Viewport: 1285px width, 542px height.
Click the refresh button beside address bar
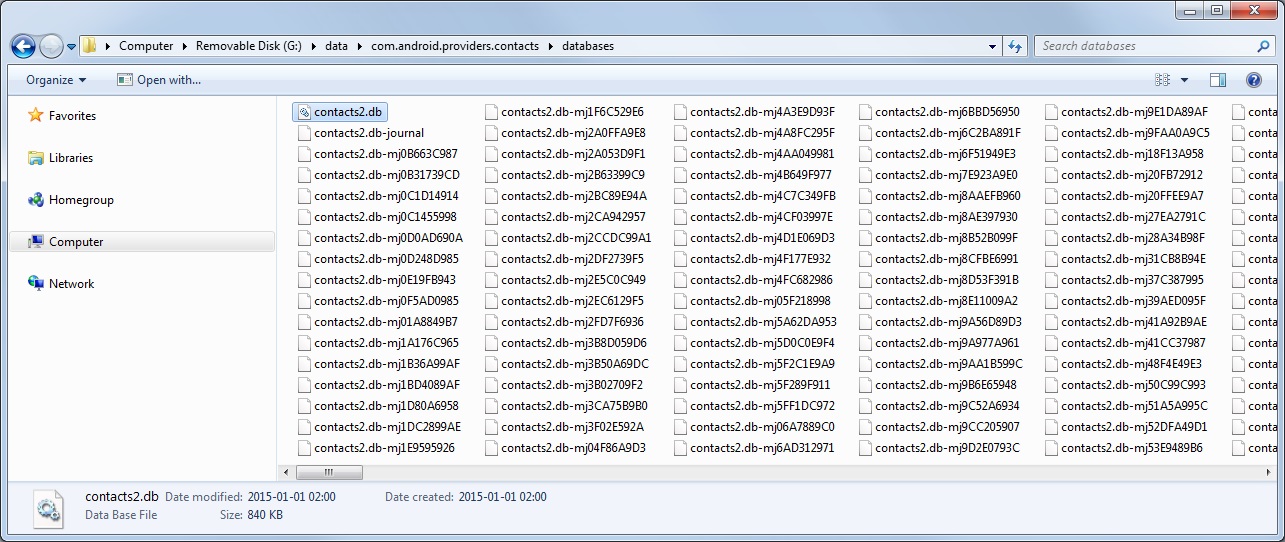click(x=1016, y=46)
